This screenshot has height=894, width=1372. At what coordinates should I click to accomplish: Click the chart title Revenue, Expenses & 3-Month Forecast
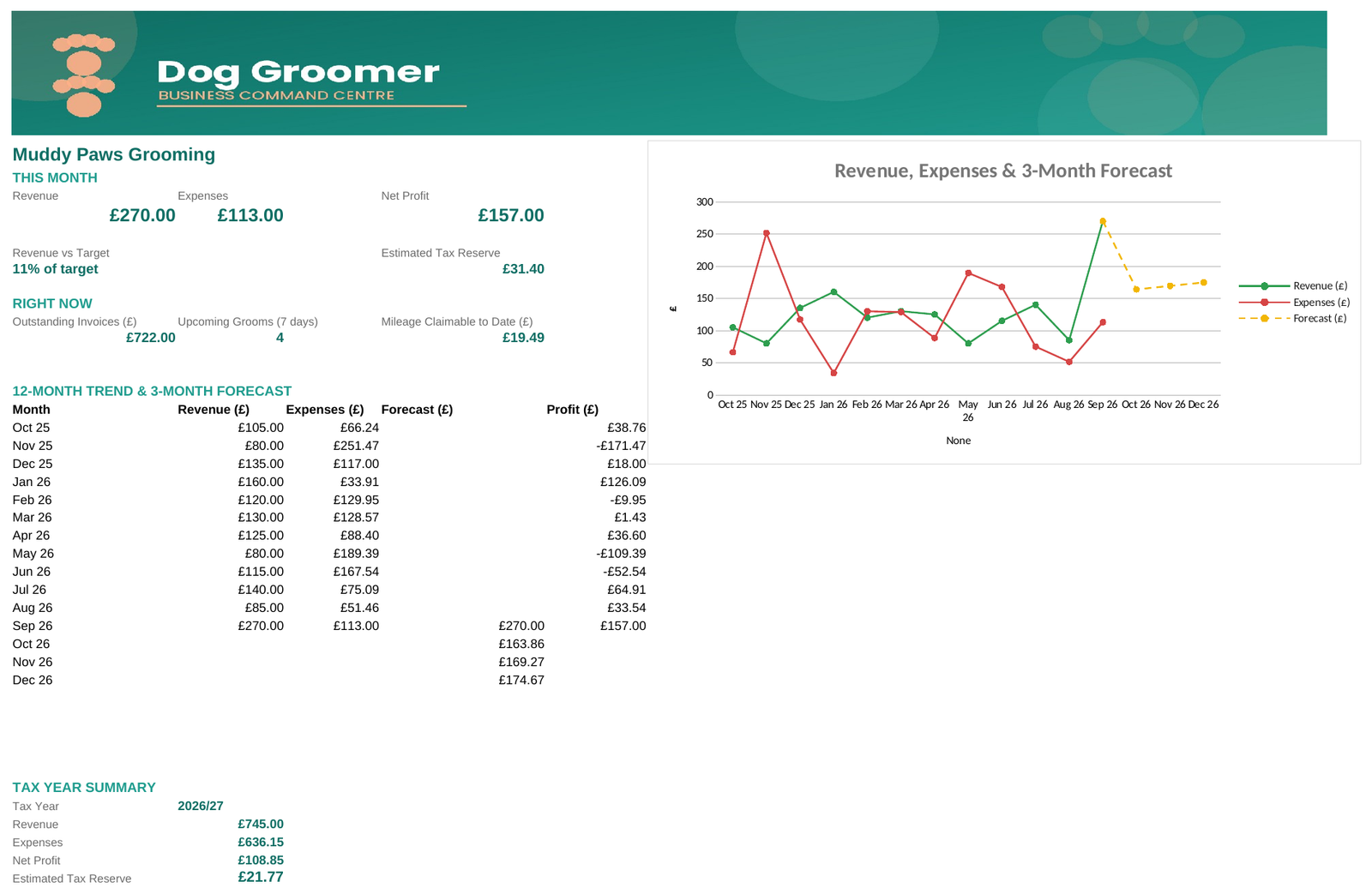tap(1003, 171)
